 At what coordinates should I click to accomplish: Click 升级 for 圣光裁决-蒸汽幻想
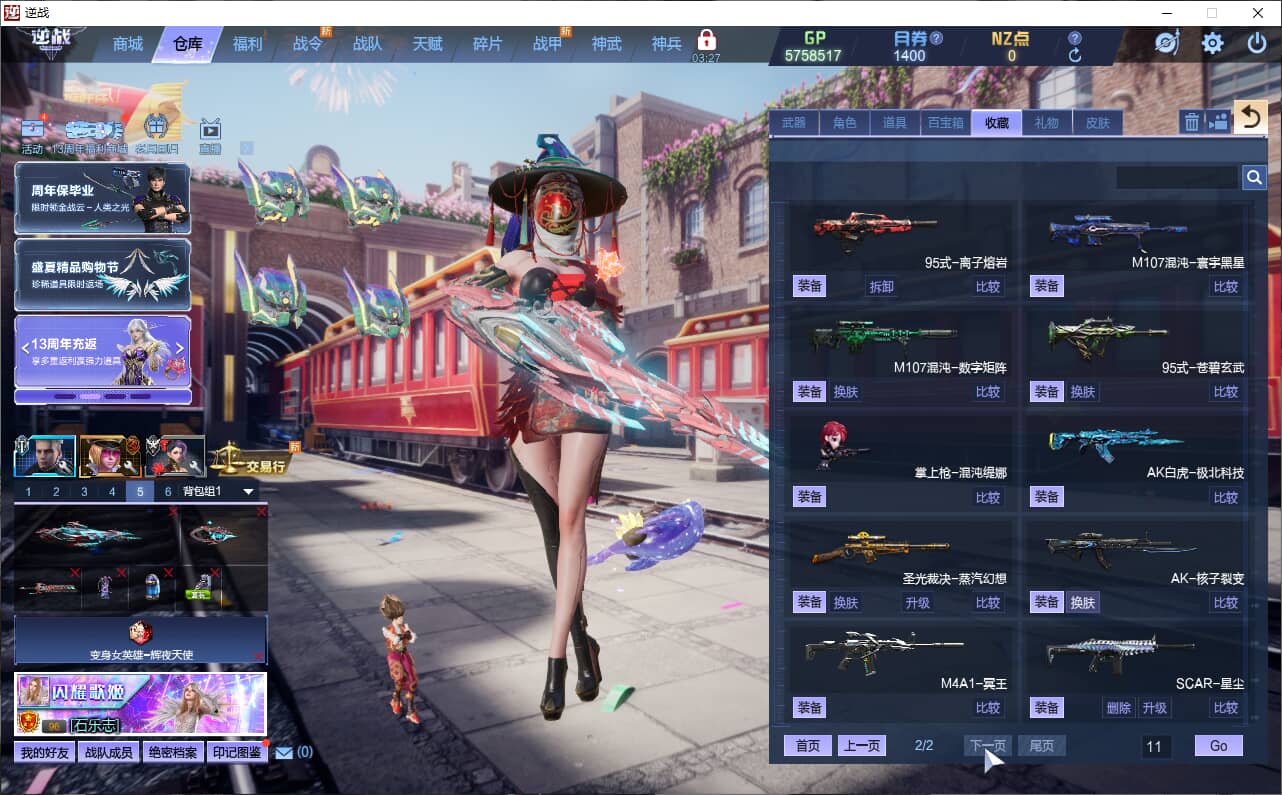click(x=917, y=603)
